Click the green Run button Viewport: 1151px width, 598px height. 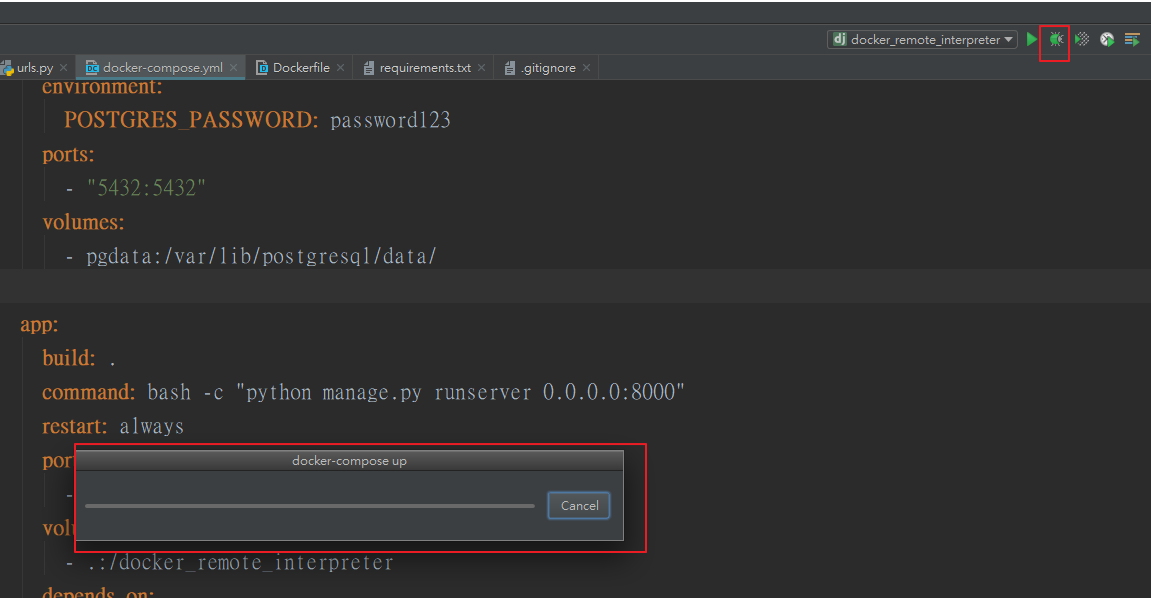pos(1031,39)
